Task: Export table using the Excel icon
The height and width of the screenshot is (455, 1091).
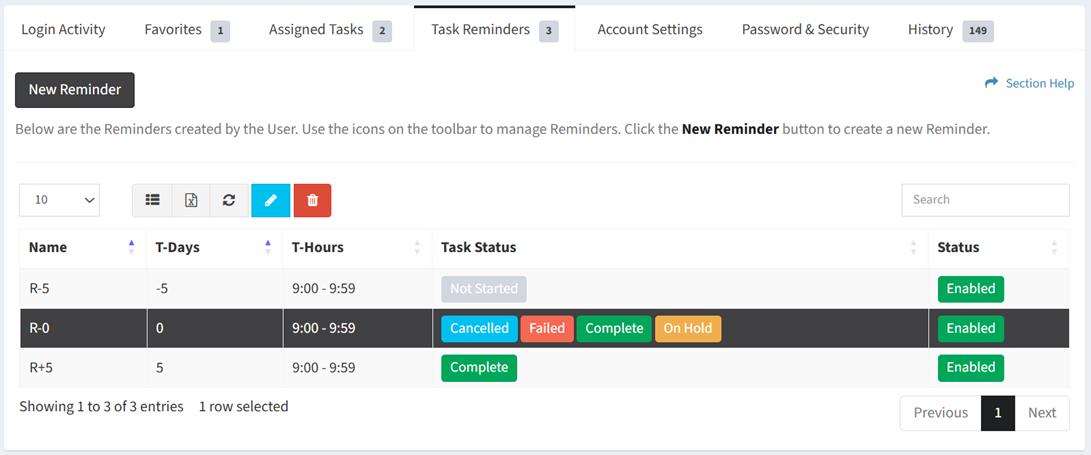Action: tap(191, 200)
